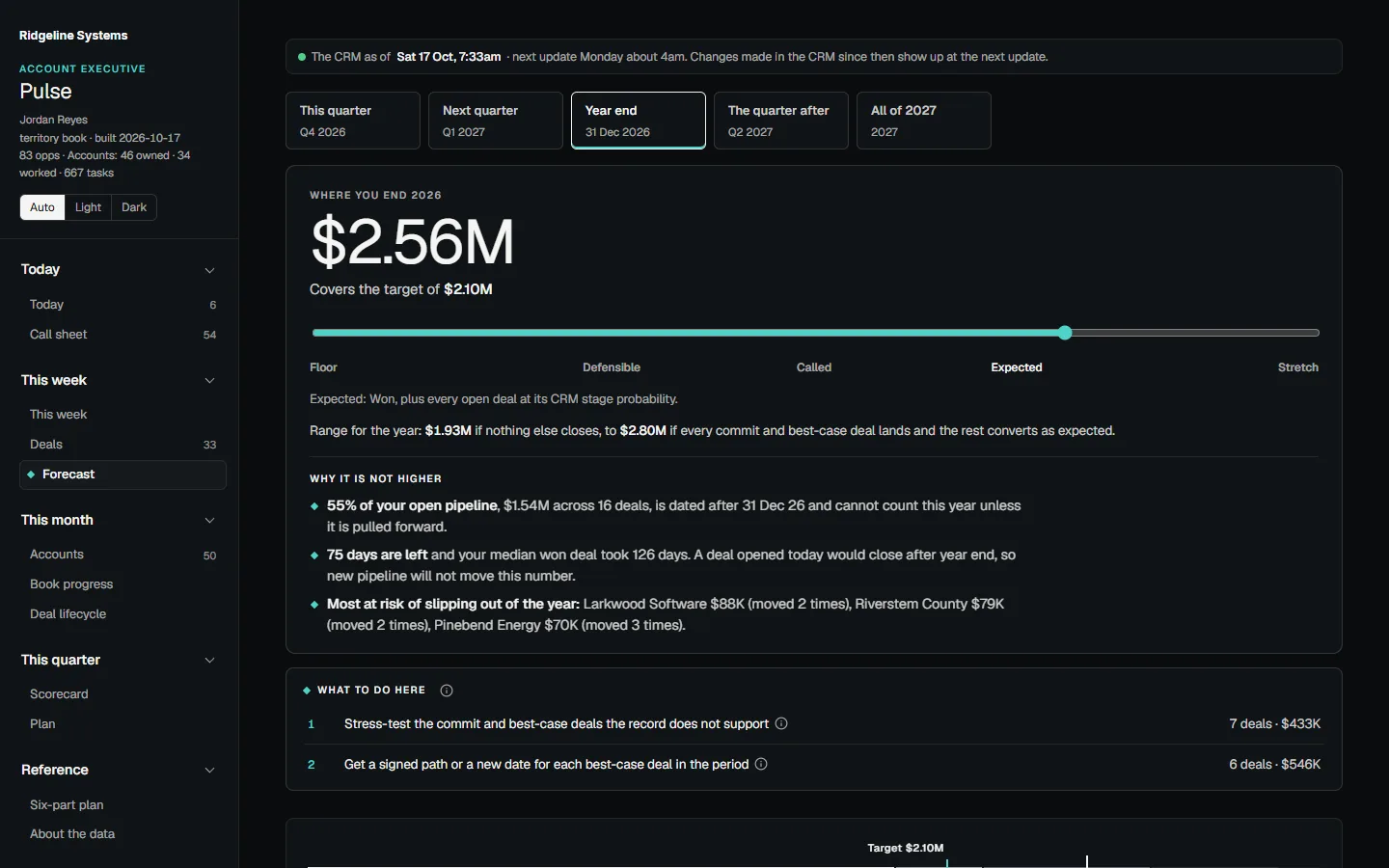Open Book progress page
This screenshot has height=868, width=1389.
(123, 584)
